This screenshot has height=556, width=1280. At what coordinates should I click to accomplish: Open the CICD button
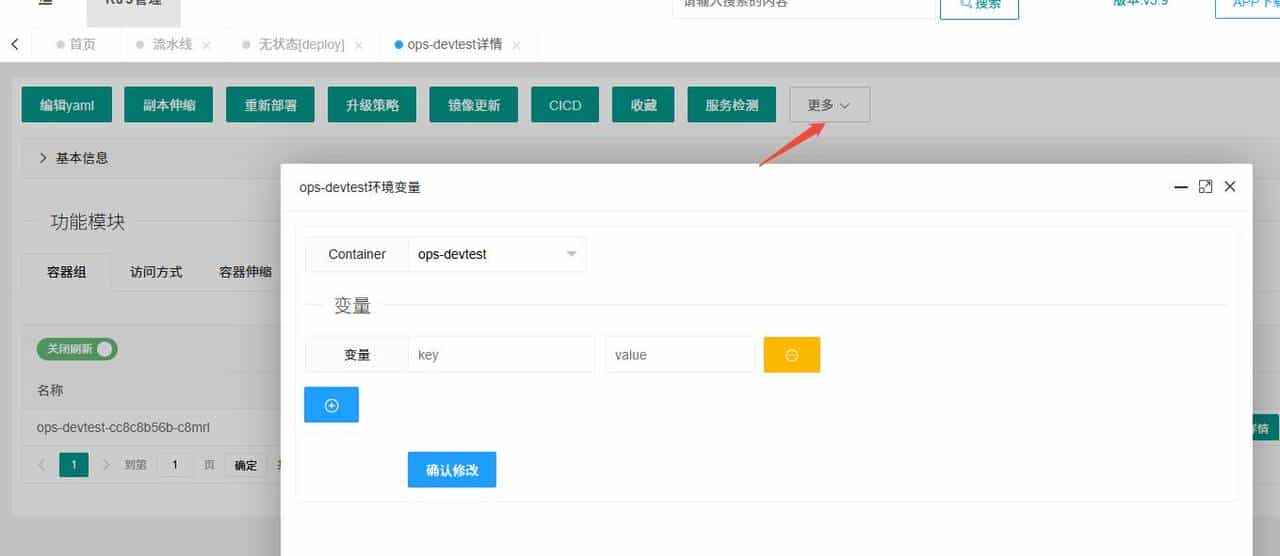565,105
